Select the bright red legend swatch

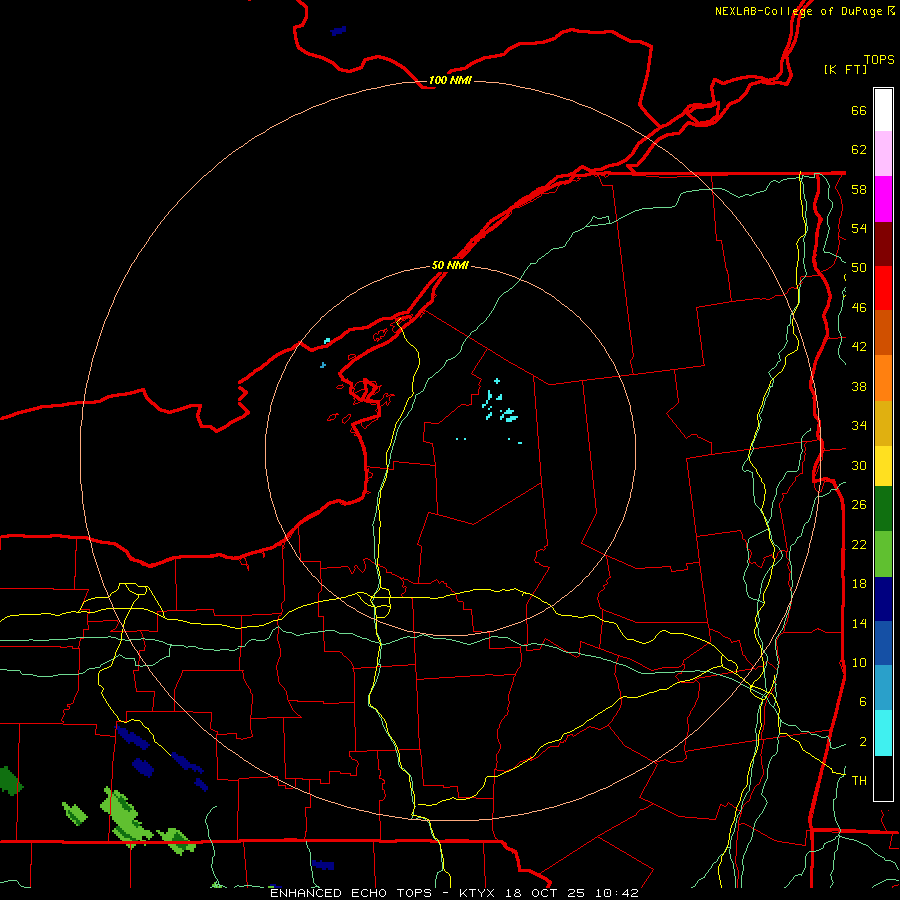coord(883,288)
